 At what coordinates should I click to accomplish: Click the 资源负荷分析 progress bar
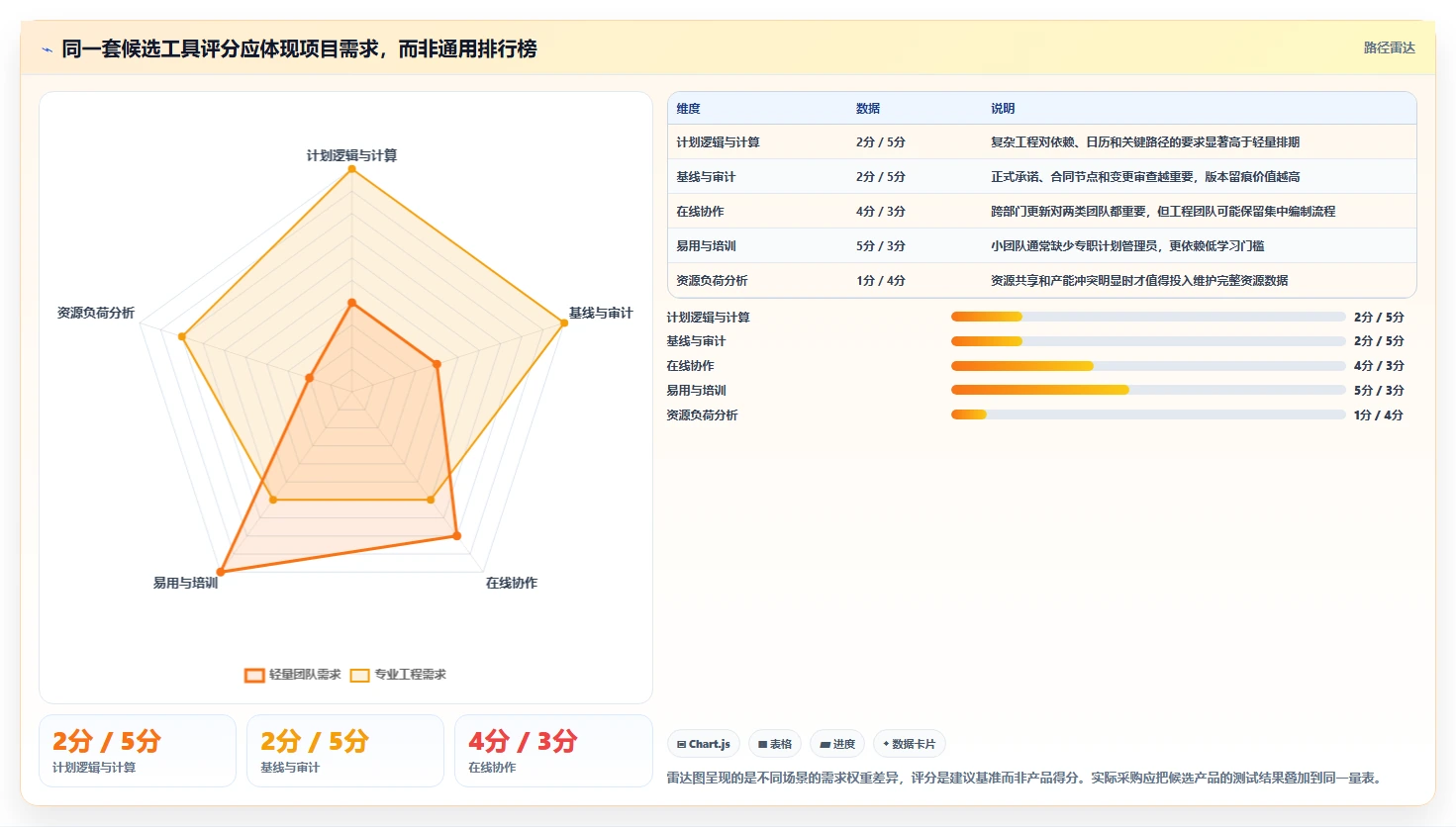click(x=1148, y=414)
